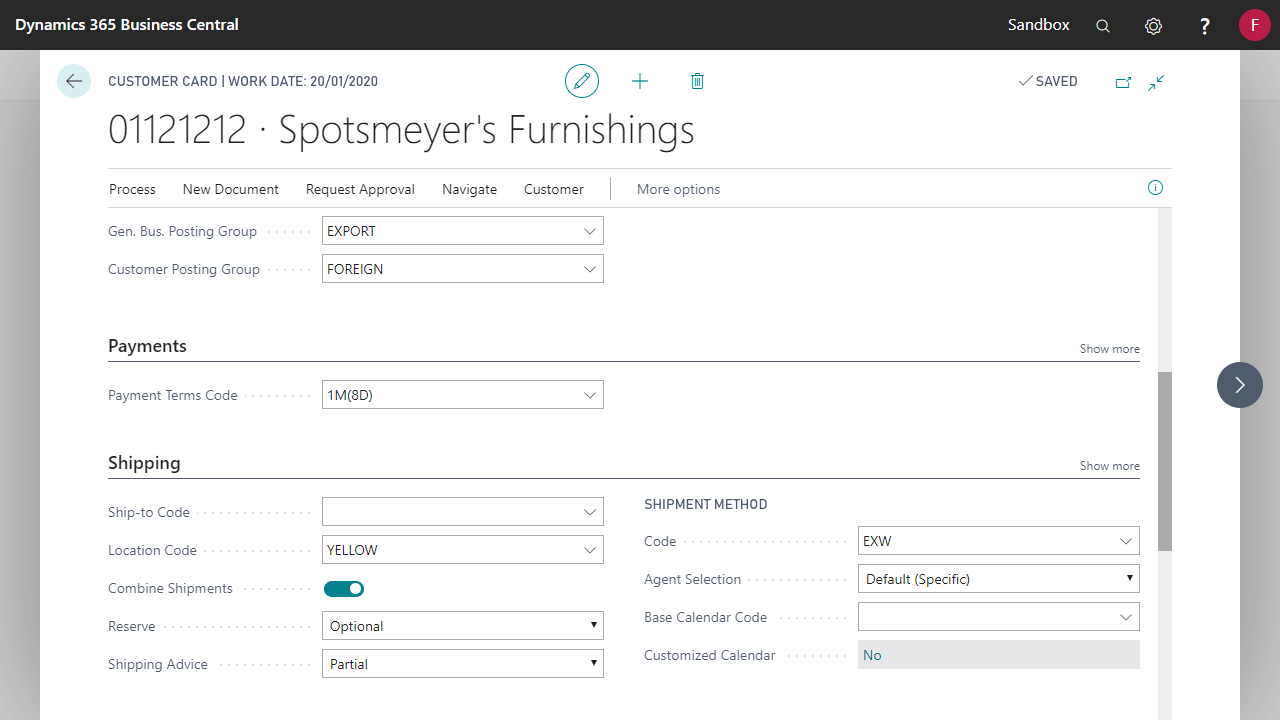Click the collapse page arrows icon
The height and width of the screenshot is (720, 1280).
point(1156,82)
